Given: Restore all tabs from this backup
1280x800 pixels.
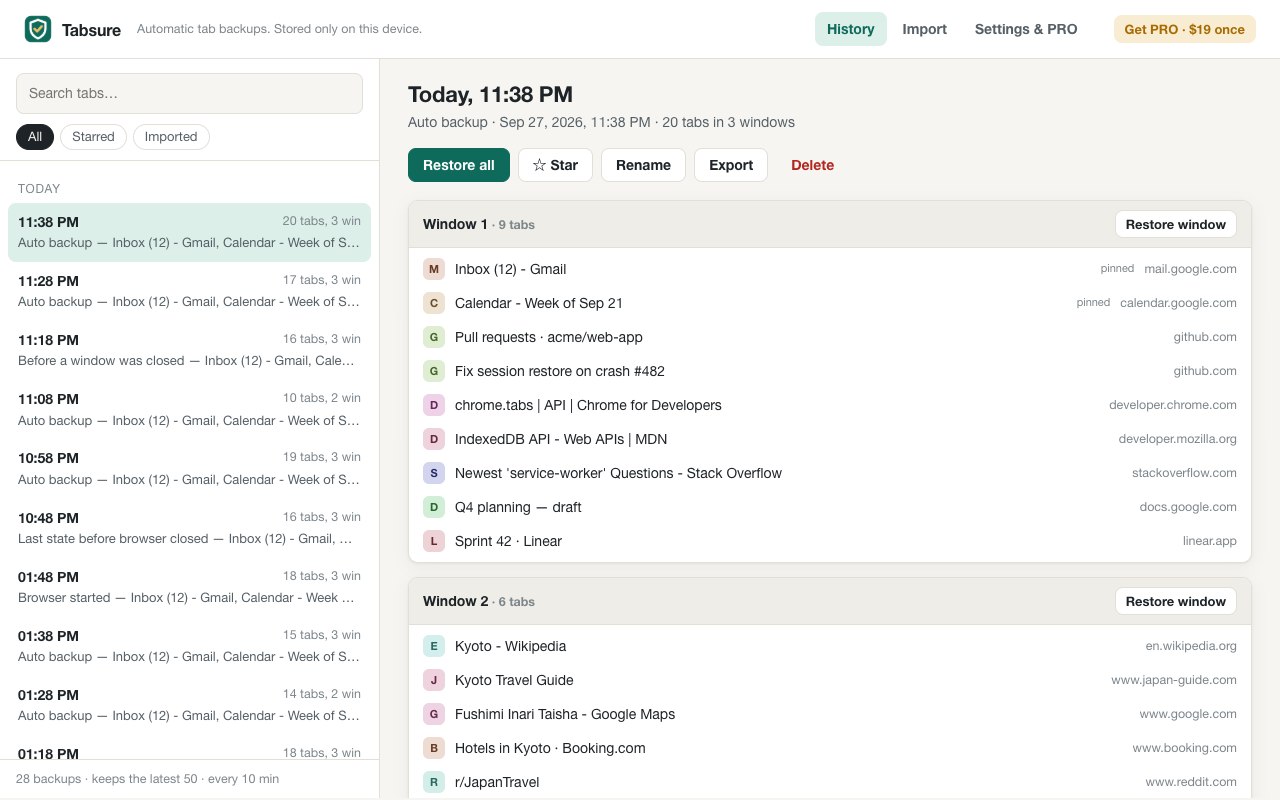Looking at the screenshot, I should [x=459, y=165].
